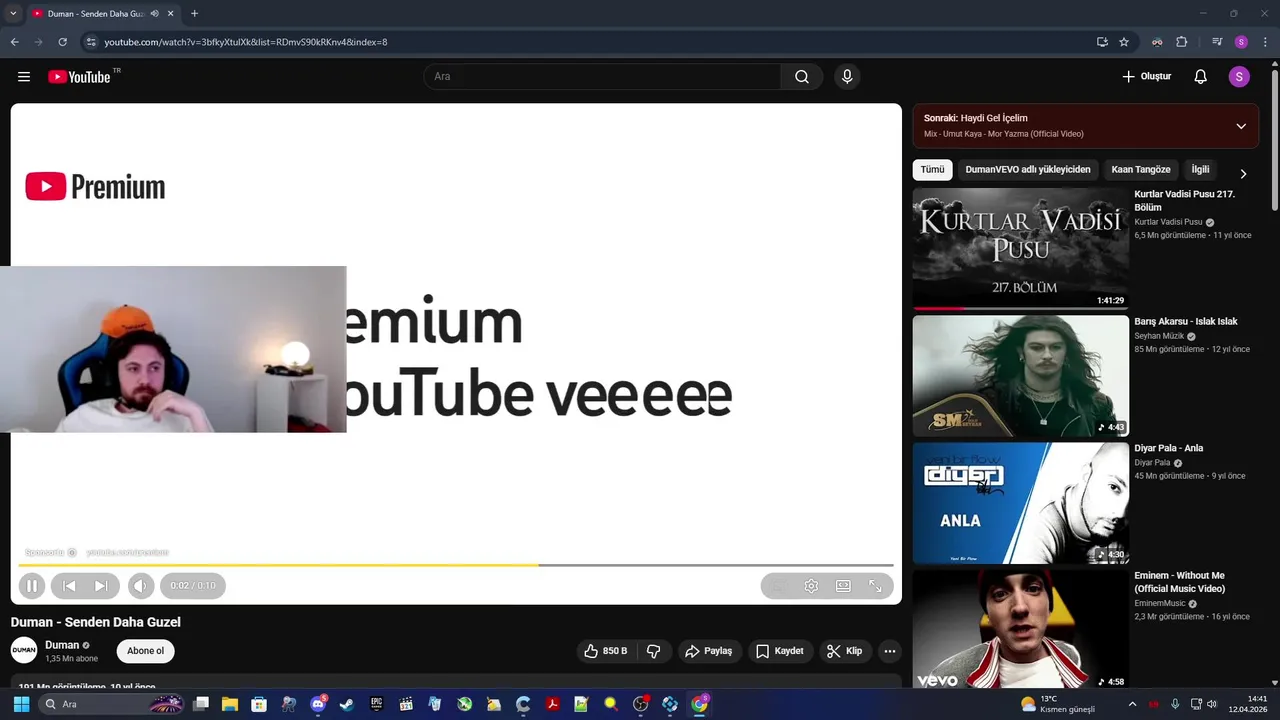The width and height of the screenshot is (1280, 720).
Task: Subscribe using the Abone ol button
Action: pos(145,651)
